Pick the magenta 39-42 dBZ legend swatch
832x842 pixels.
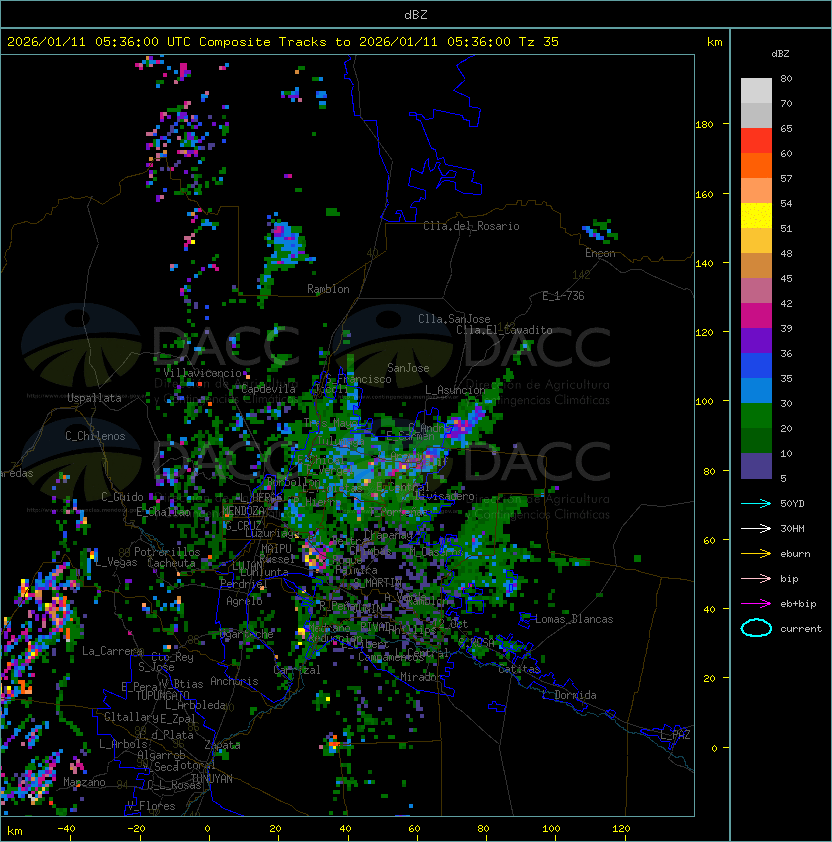click(756, 315)
